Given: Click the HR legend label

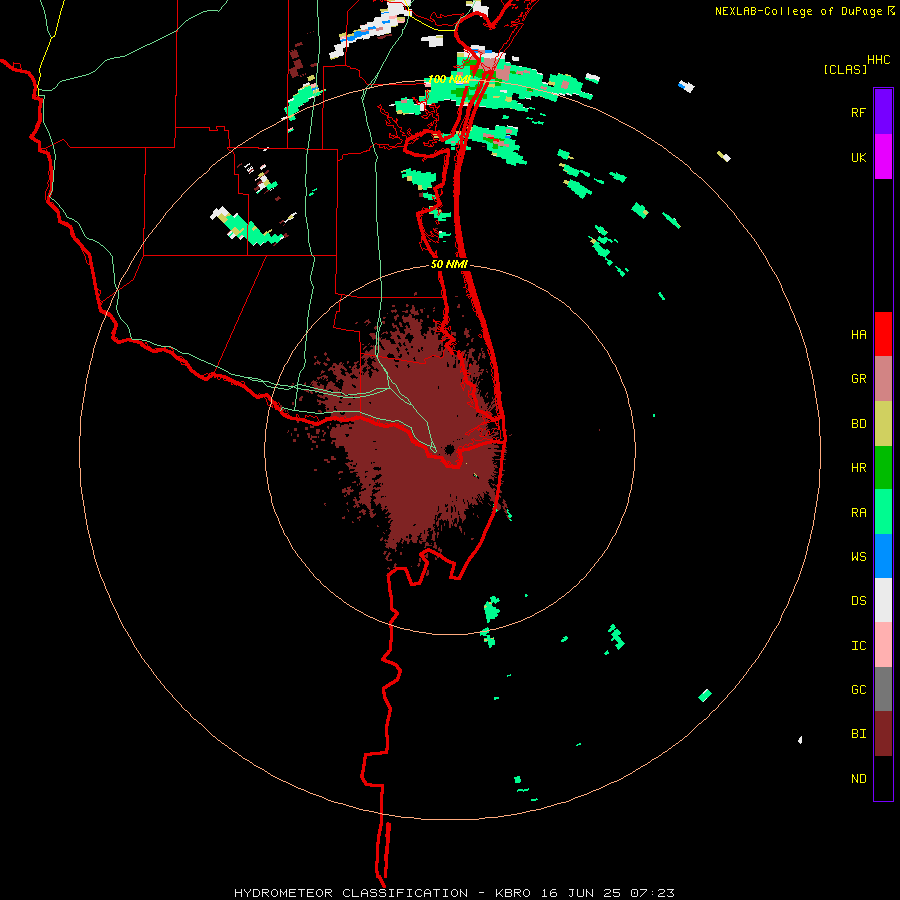Looking at the screenshot, I should 858,468.
